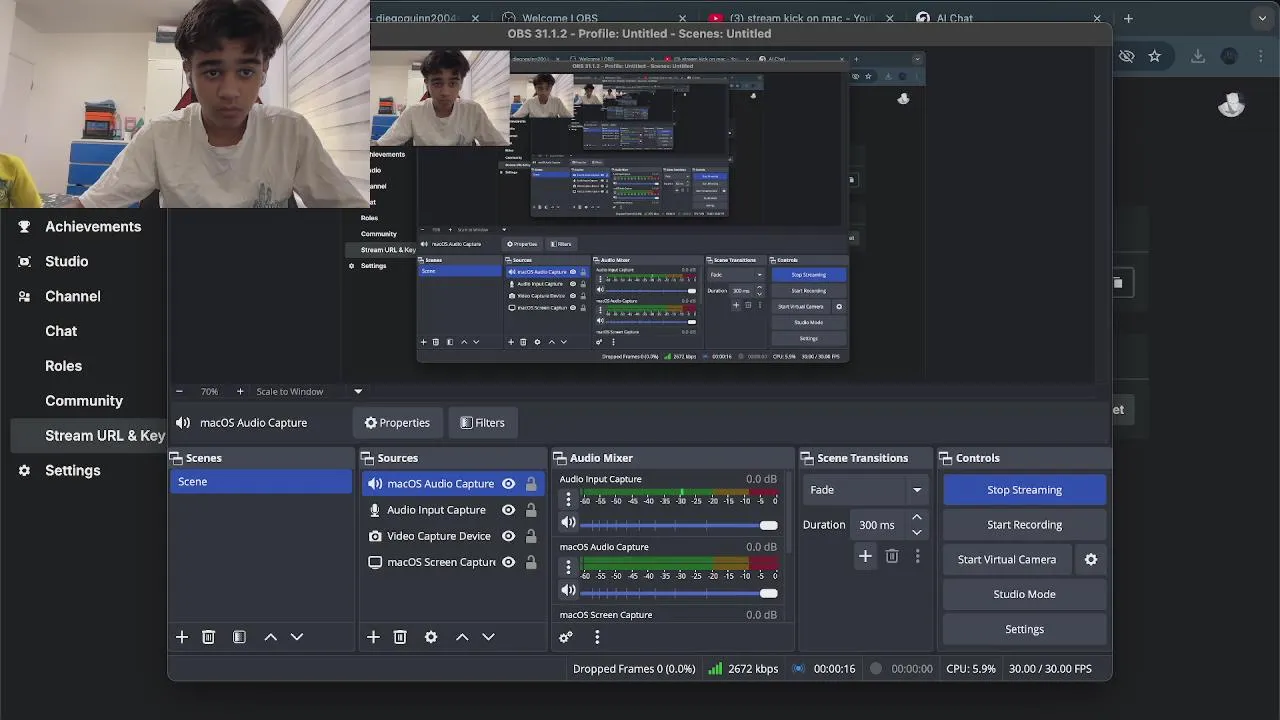The width and height of the screenshot is (1280, 720).
Task: Remove the scene transition via trash icon
Action: [892, 556]
